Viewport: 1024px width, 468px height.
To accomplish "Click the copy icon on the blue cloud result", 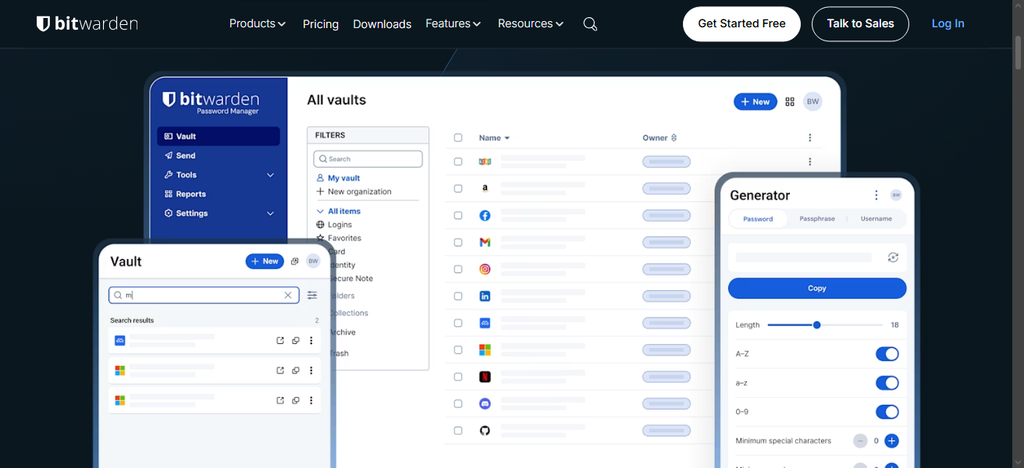I will [x=295, y=341].
